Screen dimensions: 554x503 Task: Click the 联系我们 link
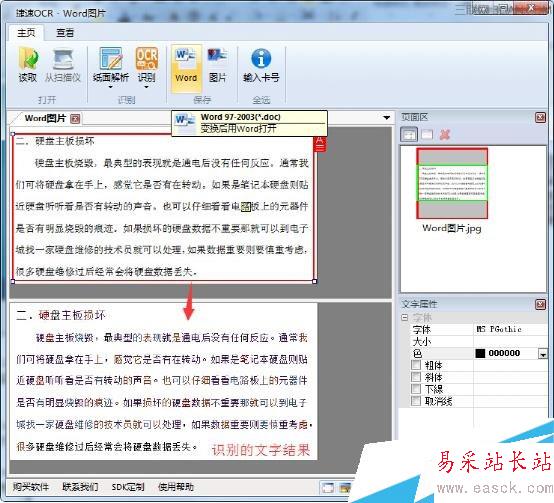tap(80, 487)
